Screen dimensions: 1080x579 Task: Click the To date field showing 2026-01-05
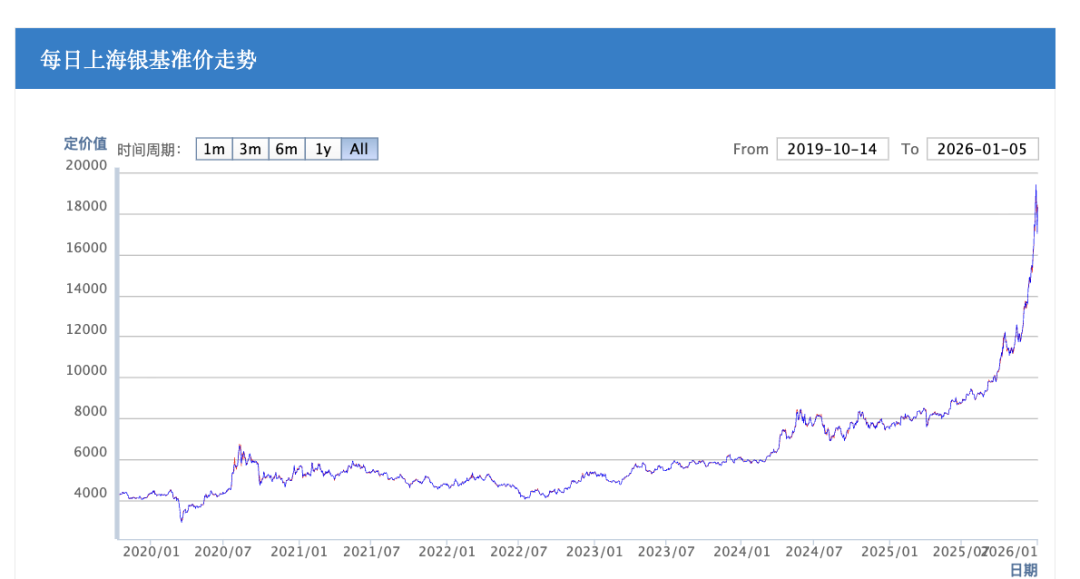point(982,149)
